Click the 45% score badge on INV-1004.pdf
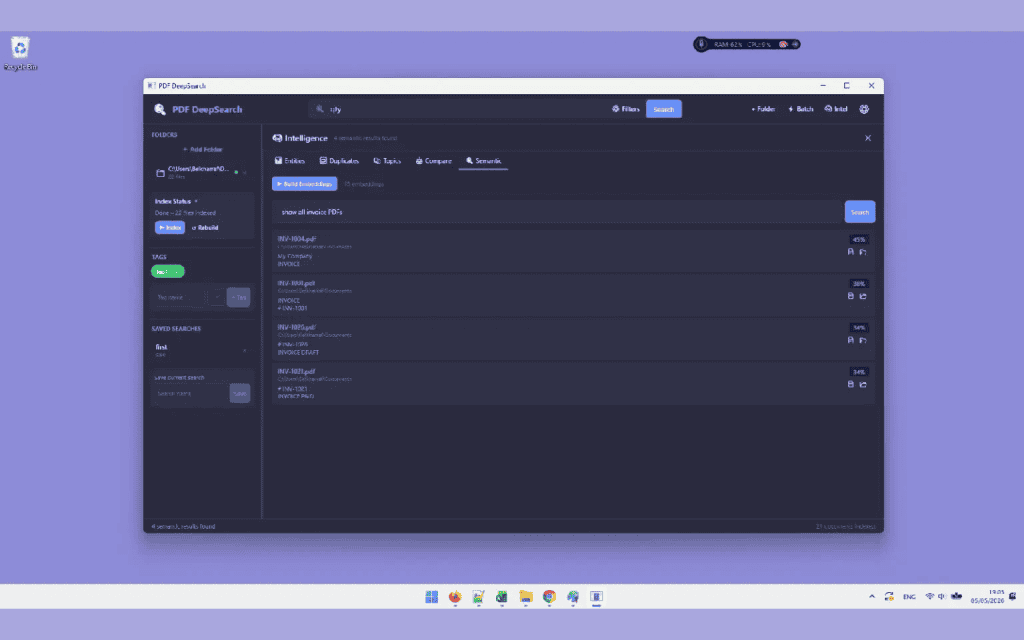 coord(858,240)
